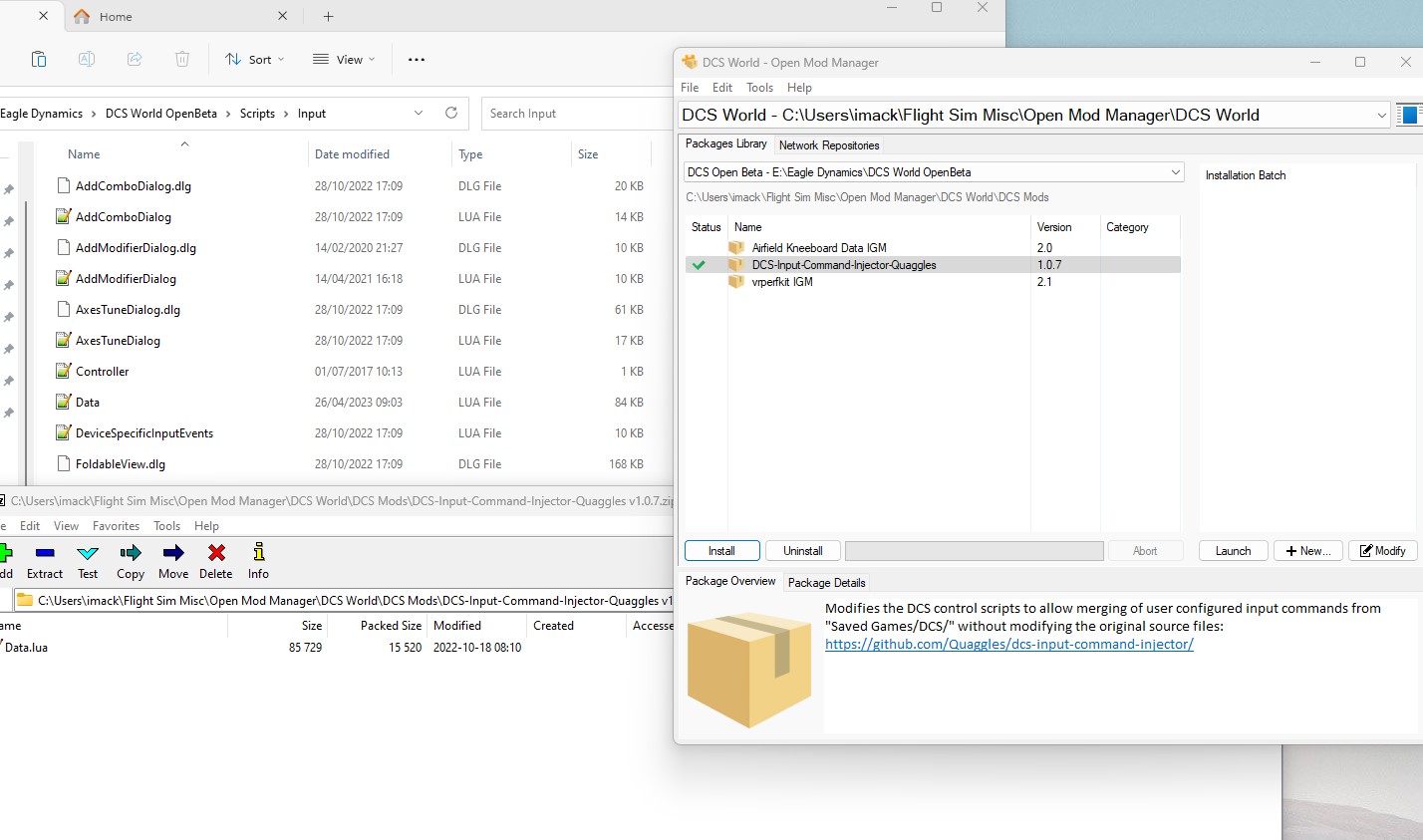Viewport: 1423px width, 840px height.
Task: Open the 7-Zip Favorites menu
Action: (x=116, y=526)
